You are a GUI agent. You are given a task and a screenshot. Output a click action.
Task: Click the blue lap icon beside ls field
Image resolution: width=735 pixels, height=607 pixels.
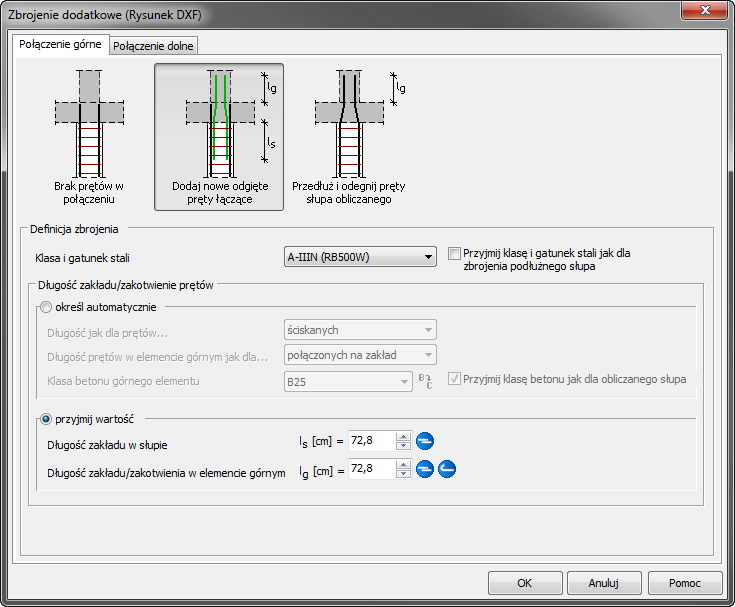pos(425,441)
